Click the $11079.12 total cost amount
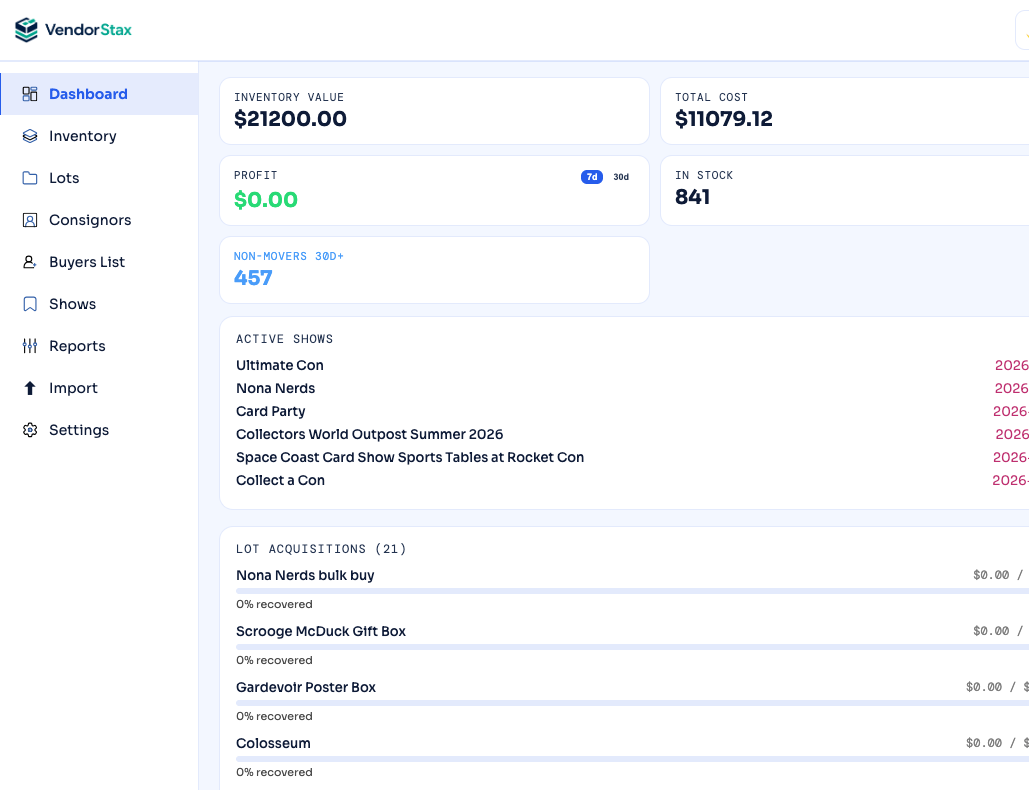Screen dimensions: 1029x790 [724, 119]
